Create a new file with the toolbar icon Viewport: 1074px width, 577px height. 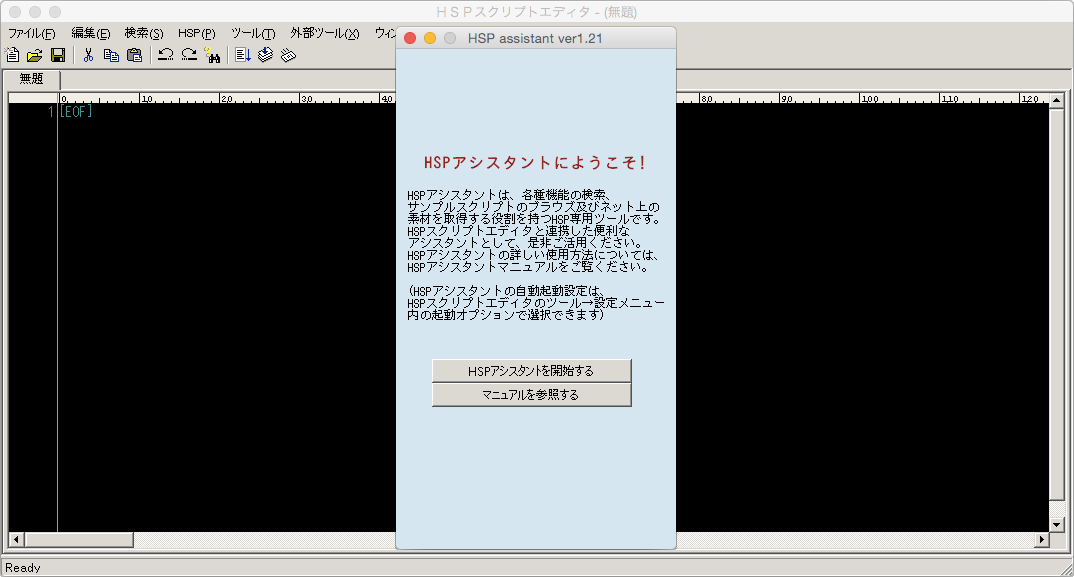pyautogui.click(x=12, y=55)
